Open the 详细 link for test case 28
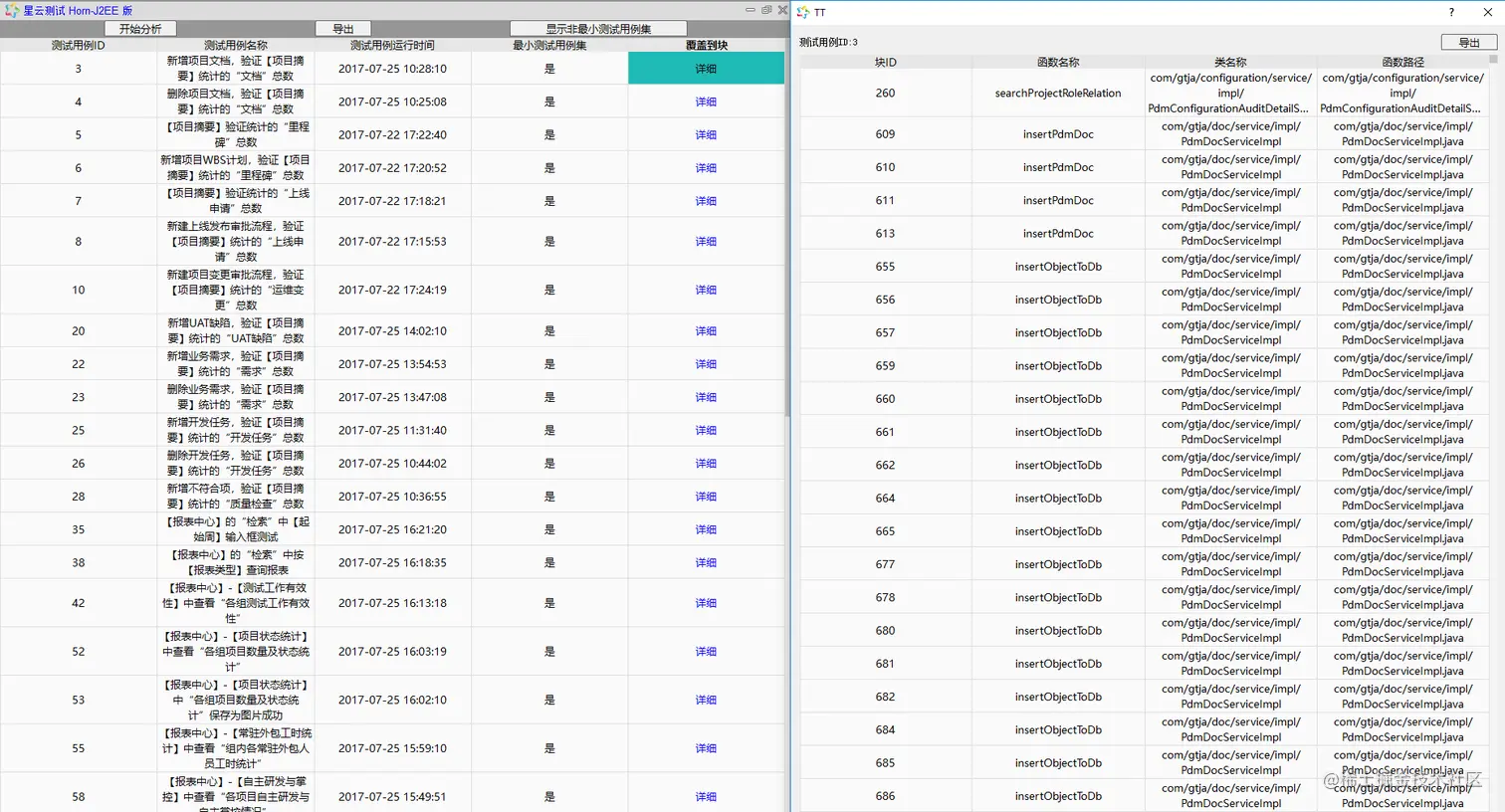 click(706, 497)
